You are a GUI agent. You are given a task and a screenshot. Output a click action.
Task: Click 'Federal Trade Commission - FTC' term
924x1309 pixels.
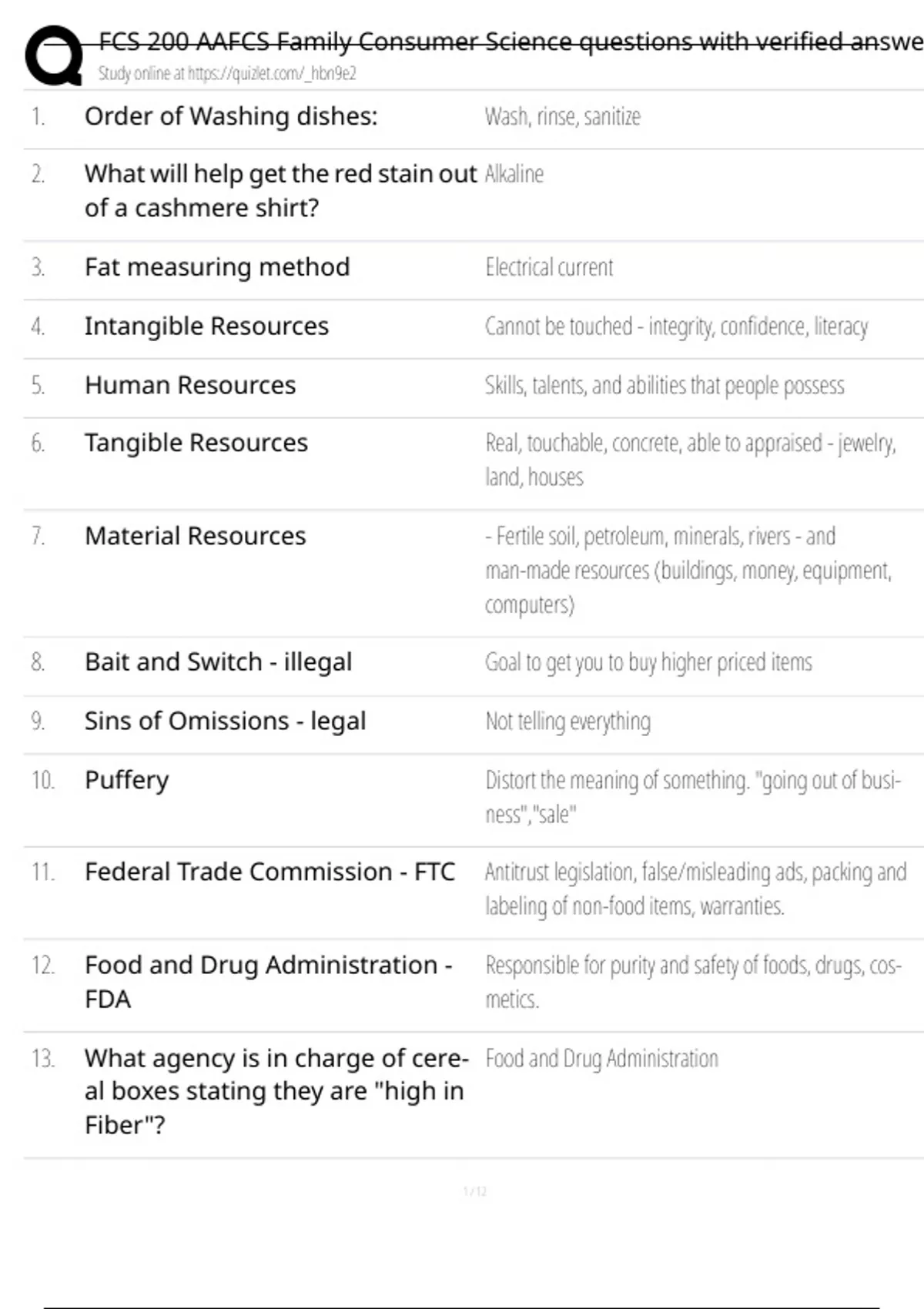point(269,872)
